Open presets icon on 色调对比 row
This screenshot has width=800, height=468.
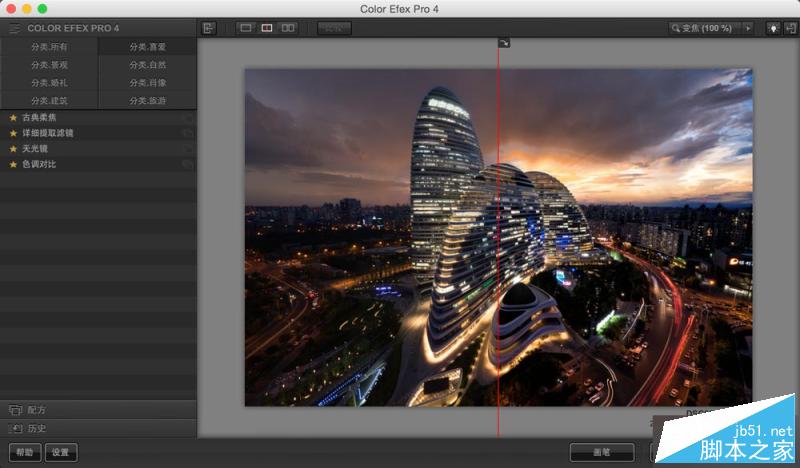(x=188, y=164)
